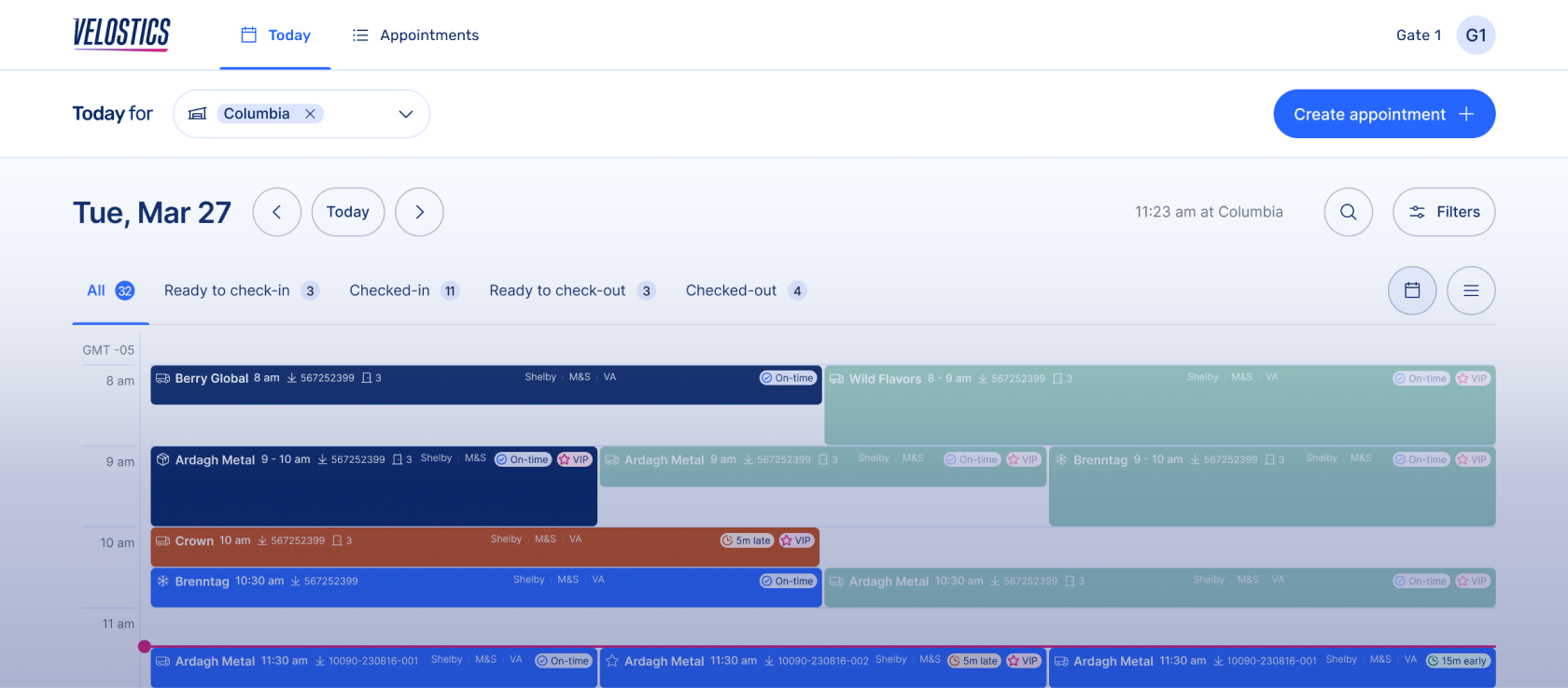The width and height of the screenshot is (1568, 688).
Task: Click 15m early badge on Ardagh Metal
Action: point(1458,661)
